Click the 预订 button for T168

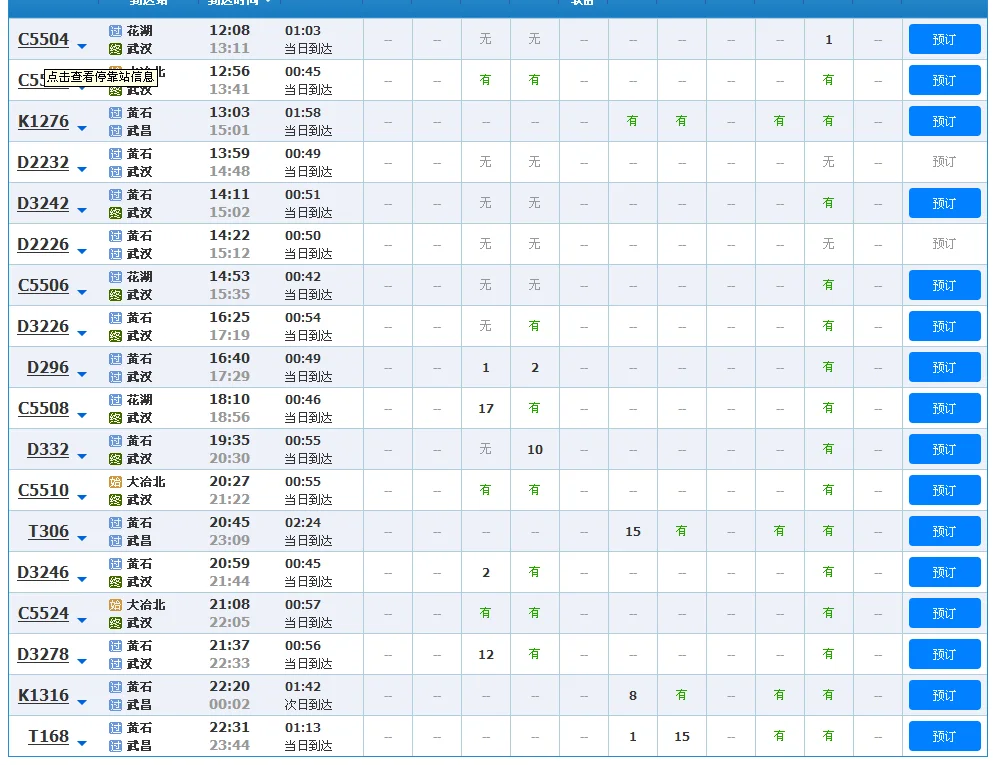point(943,736)
